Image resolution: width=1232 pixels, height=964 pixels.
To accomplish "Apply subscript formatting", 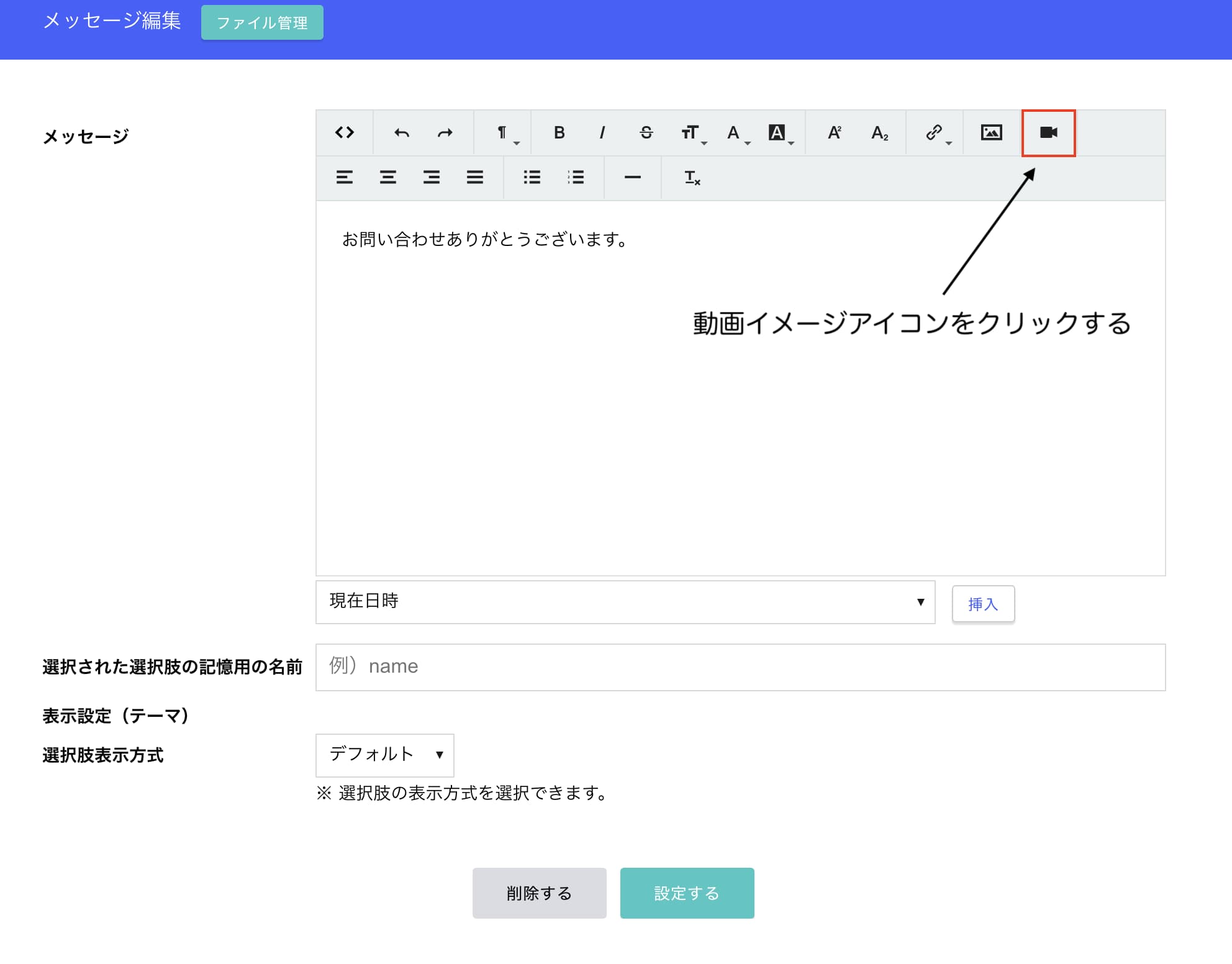I will tap(879, 132).
